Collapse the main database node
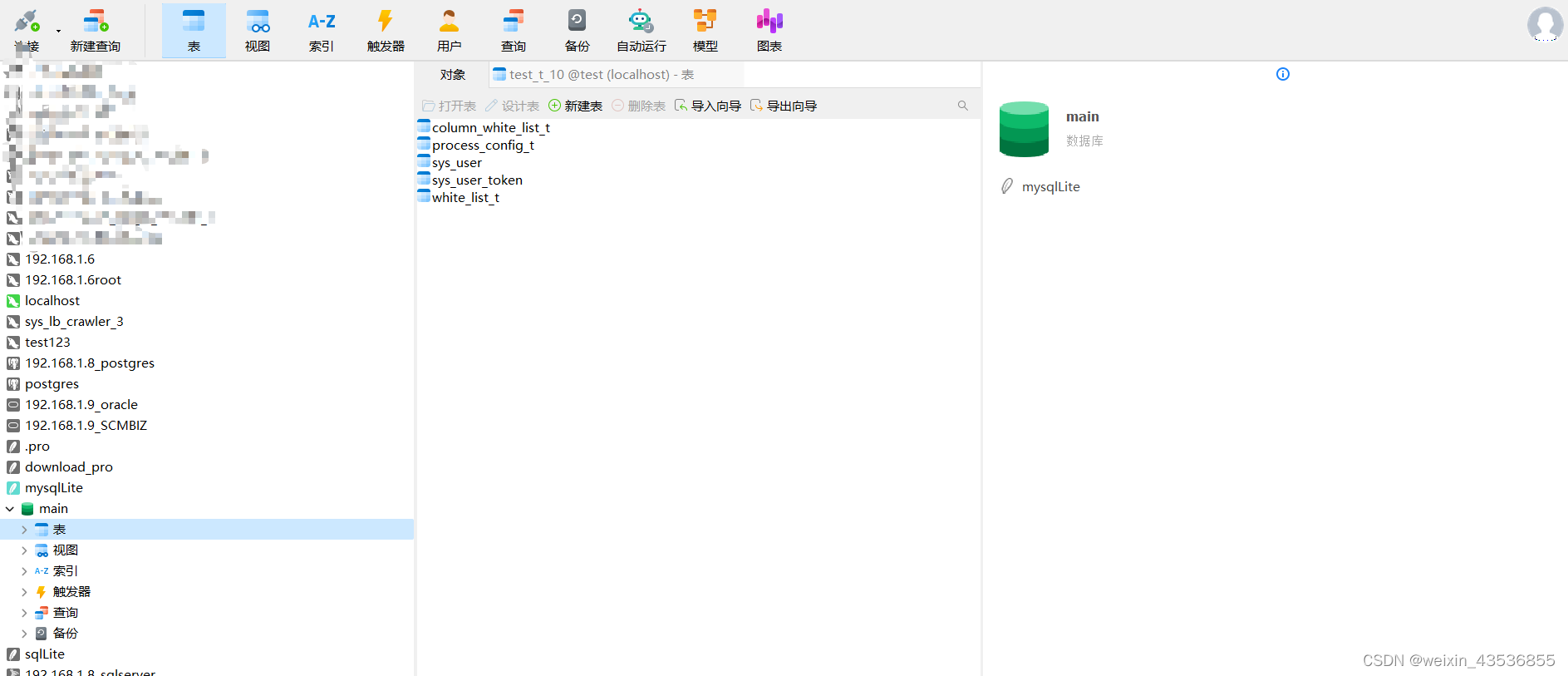 pyautogui.click(x=10, y=509)
